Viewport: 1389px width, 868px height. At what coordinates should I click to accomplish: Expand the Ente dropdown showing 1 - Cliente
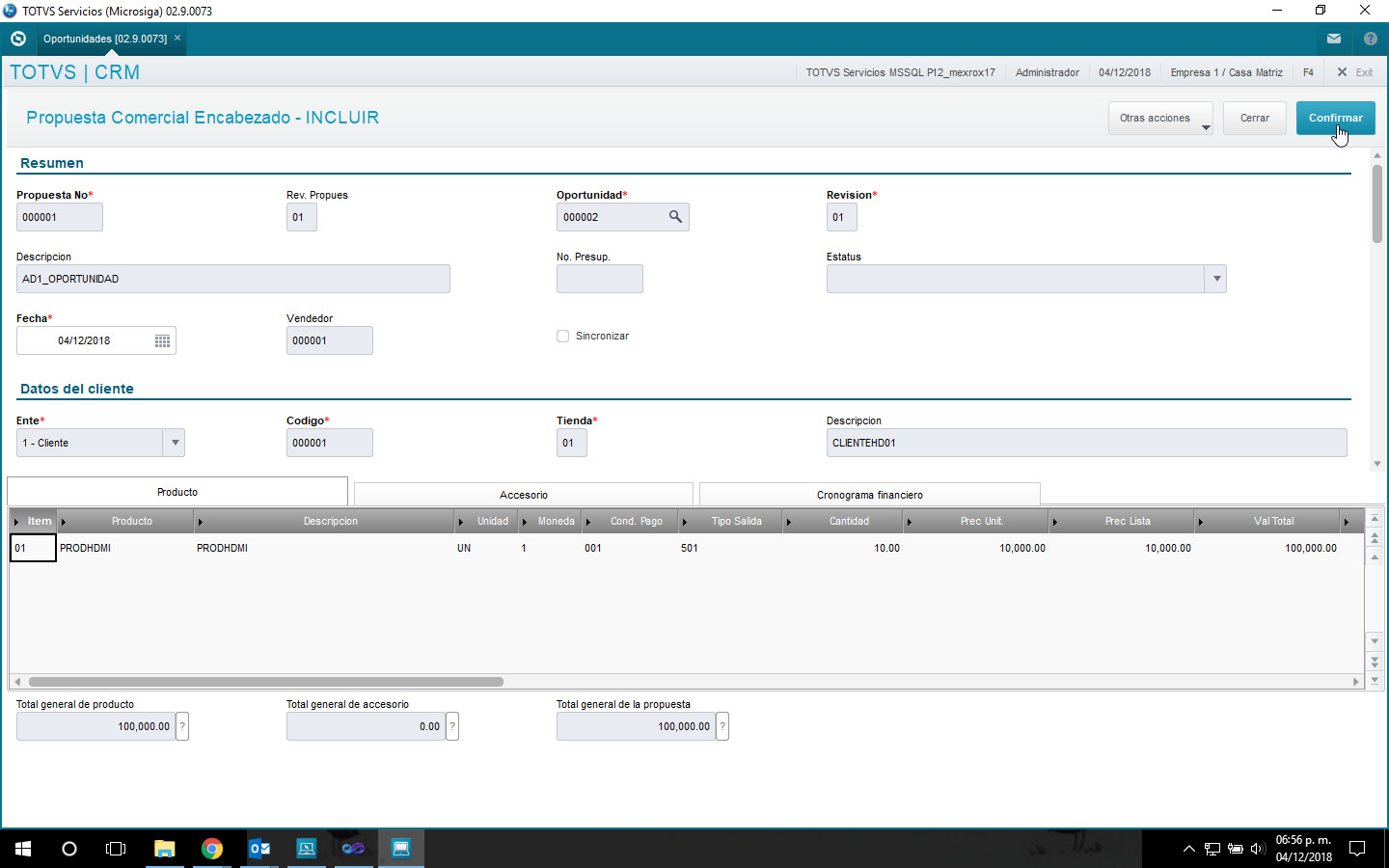(x=175, y=443)
